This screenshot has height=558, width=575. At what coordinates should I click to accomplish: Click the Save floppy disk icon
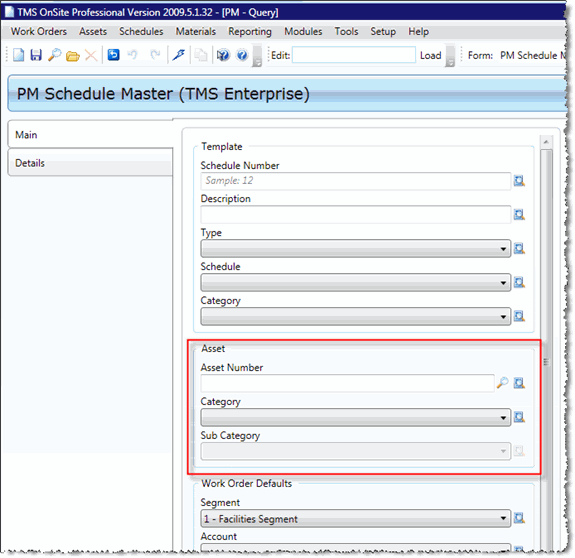click(x=36, y=55)
